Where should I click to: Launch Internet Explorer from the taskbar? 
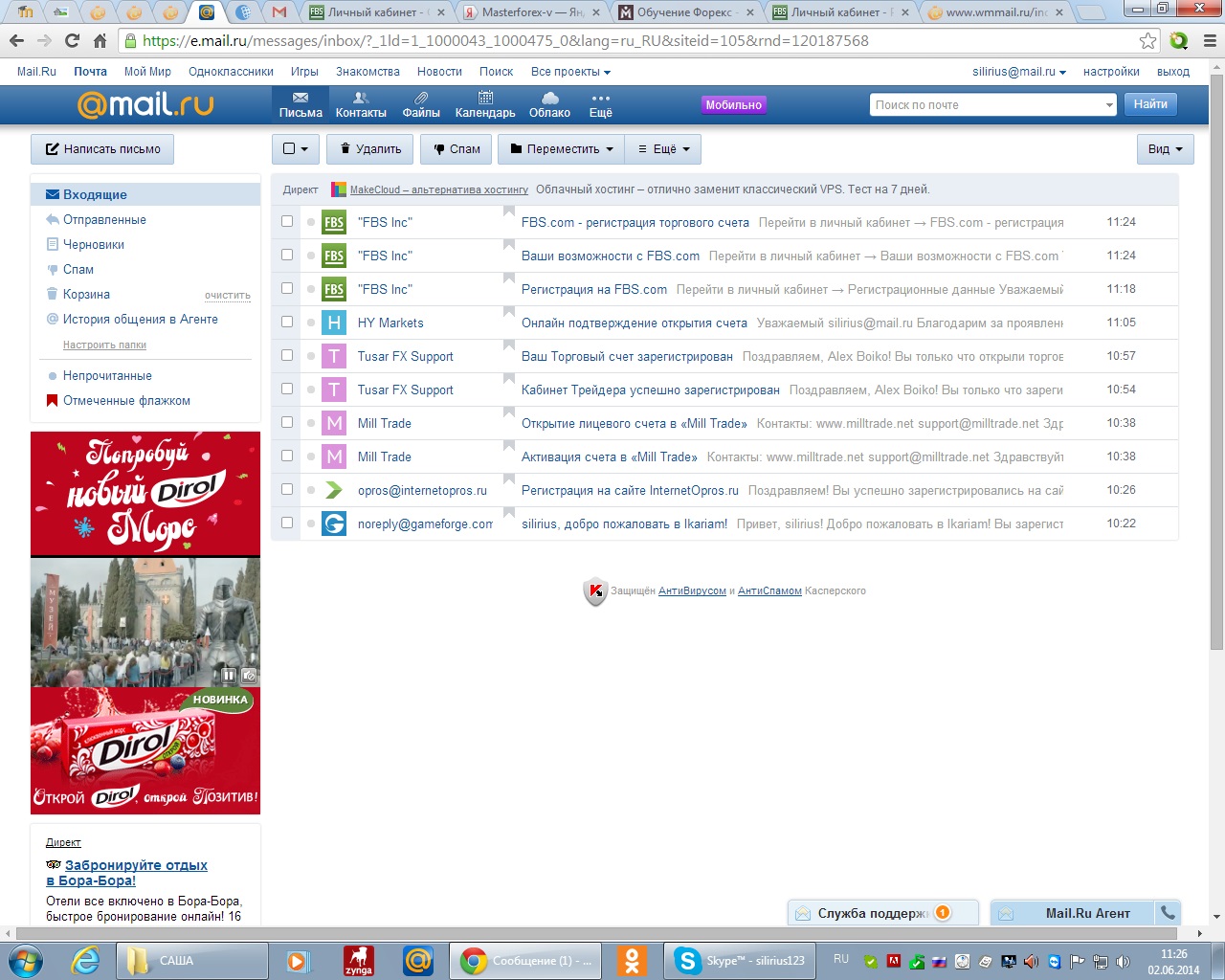tap(85, 960)
